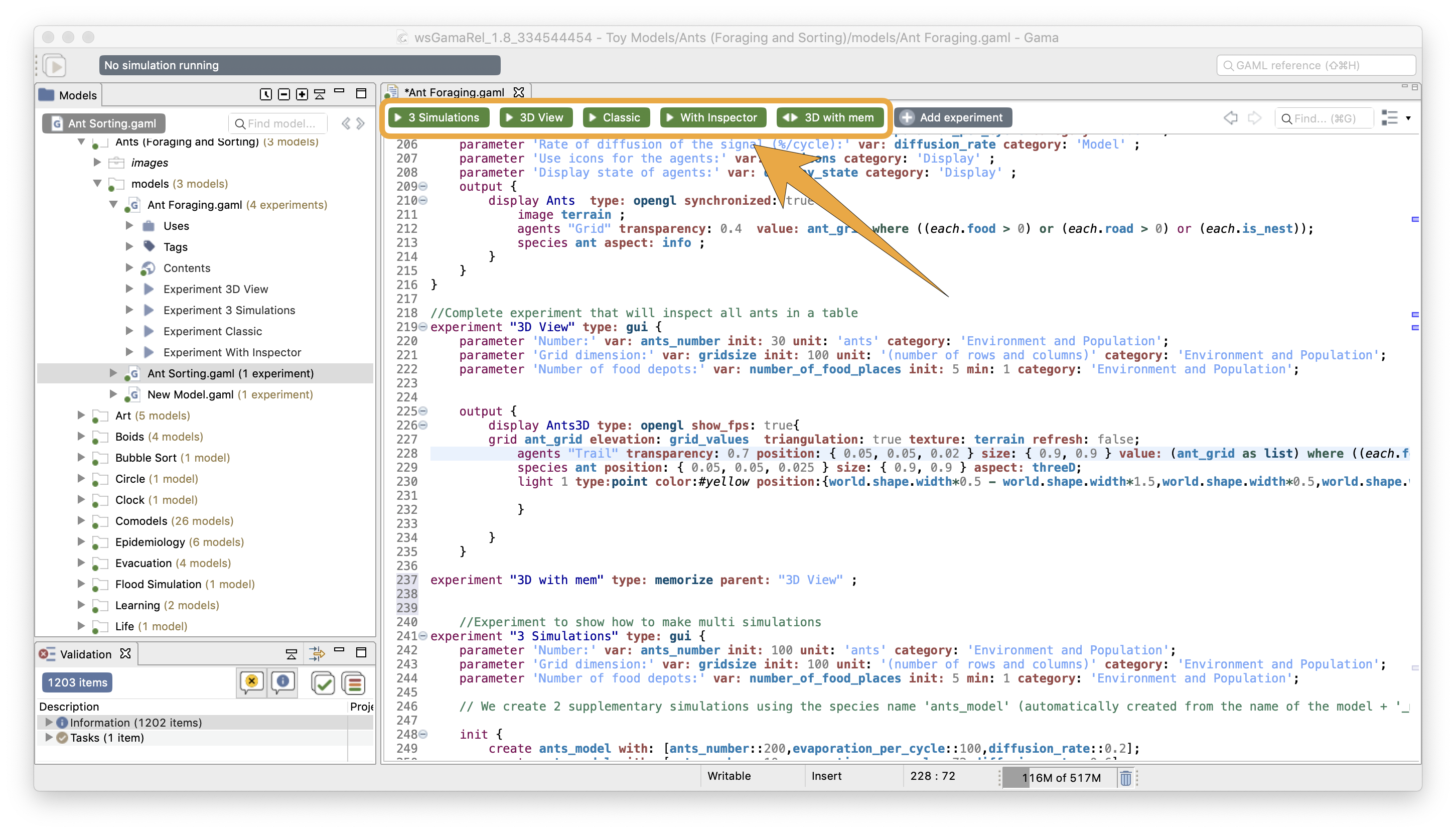Collapse all models with the minus icon
This screenshot has width=1456, height=833.
283,94
